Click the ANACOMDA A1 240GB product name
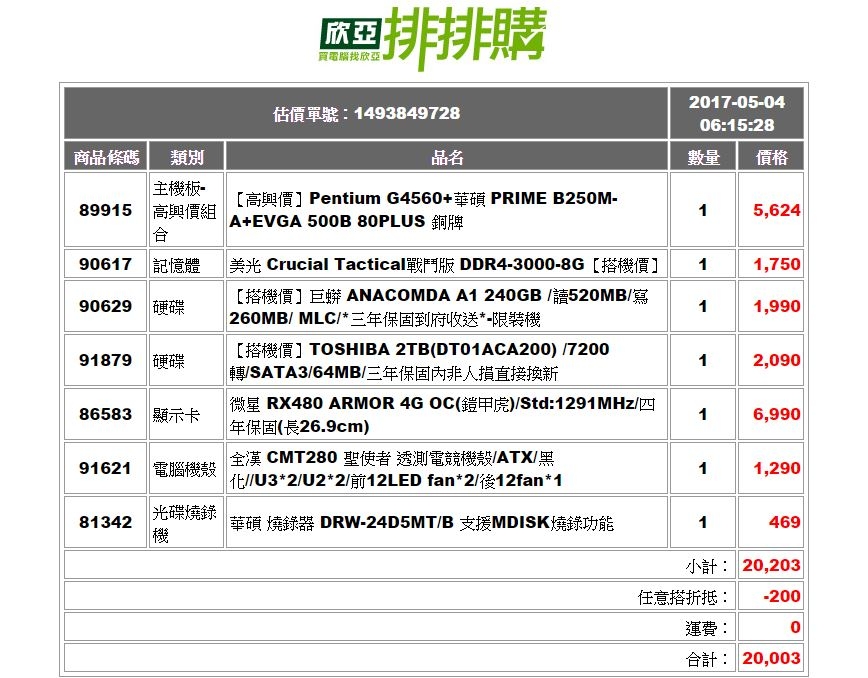The width and height of the screenshot is (868, 678). click(439, 307)
